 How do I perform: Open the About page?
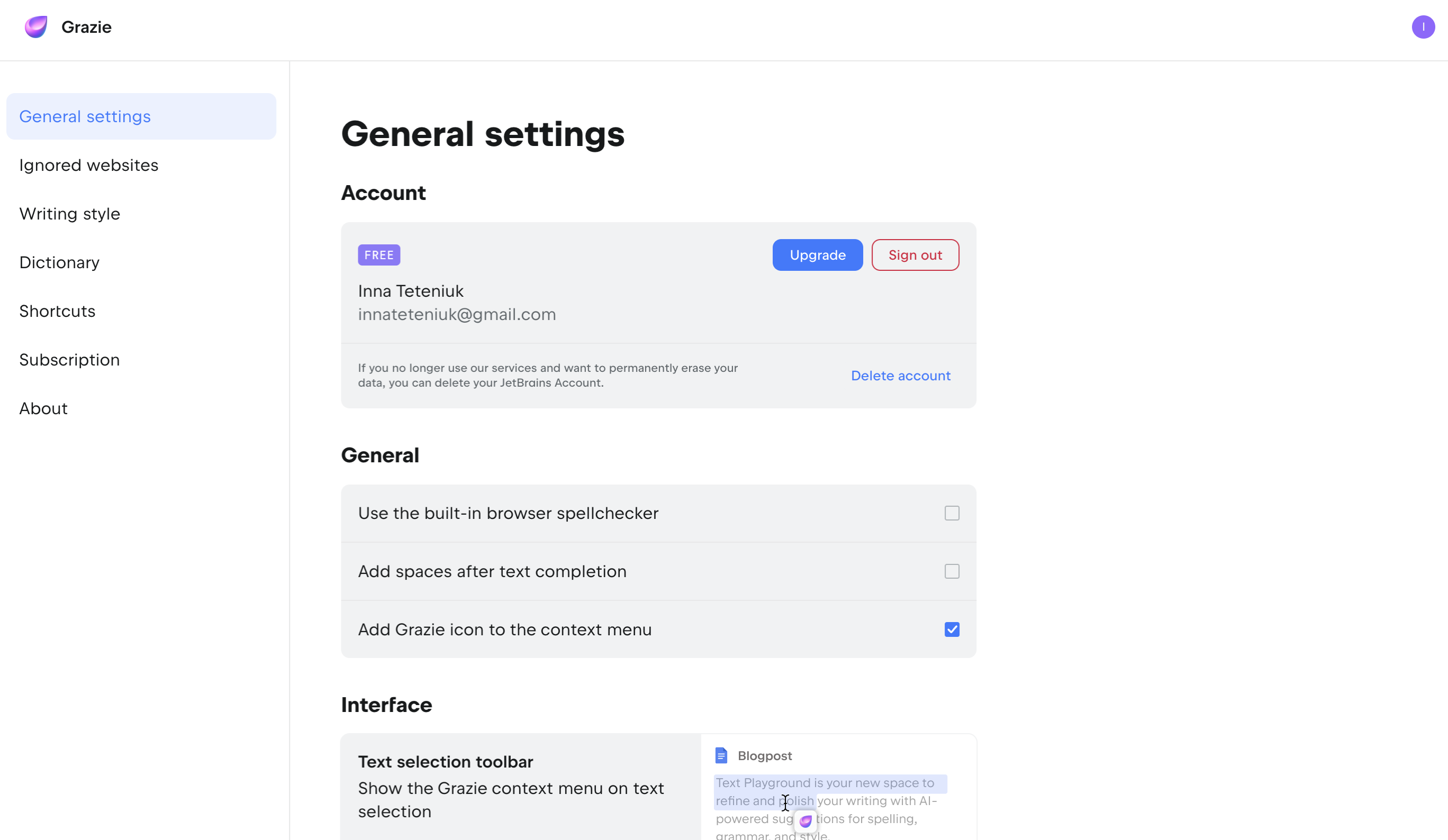(x=44, y=408)
